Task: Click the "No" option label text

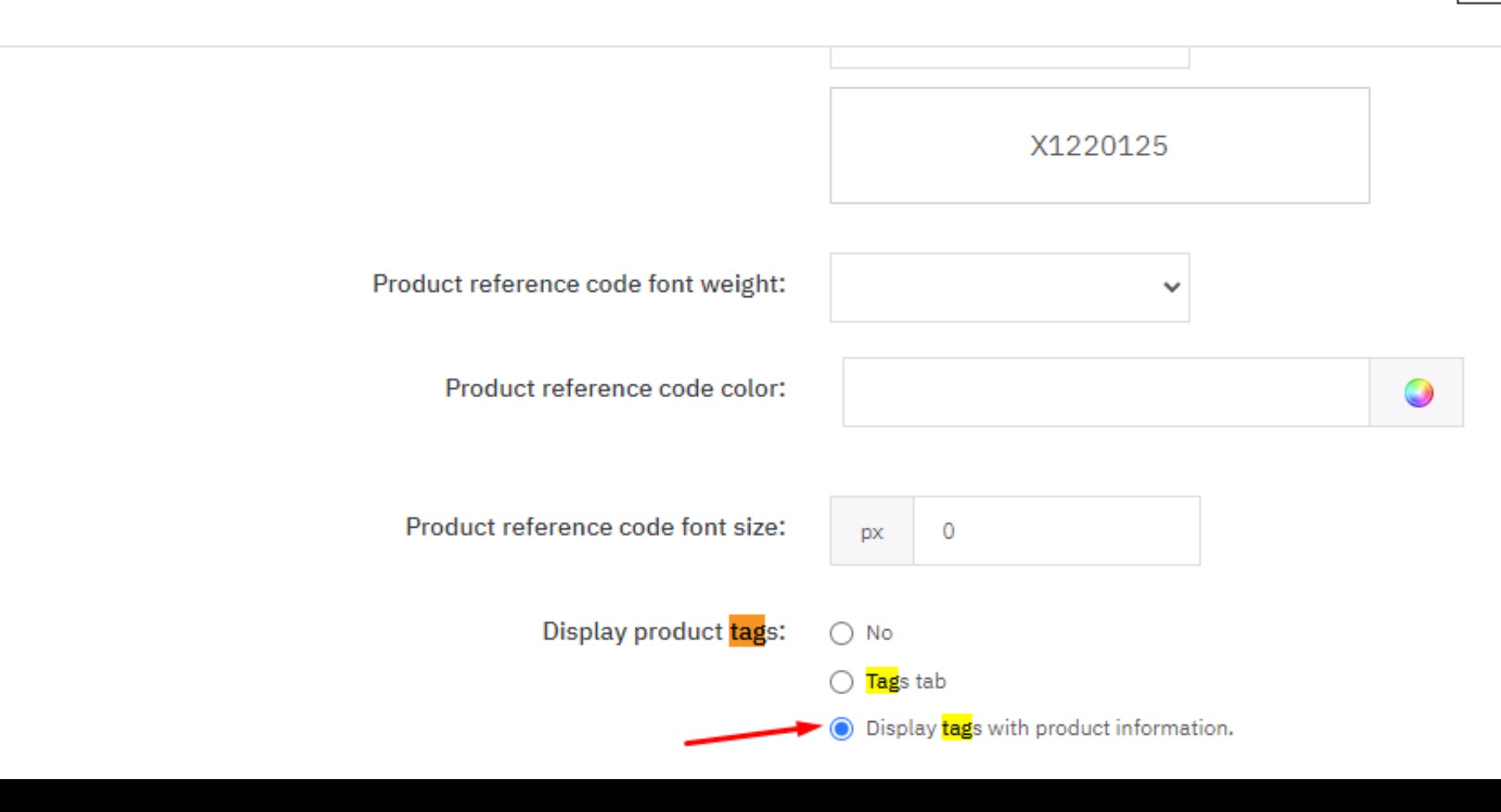Action: (x=879, y=633)
